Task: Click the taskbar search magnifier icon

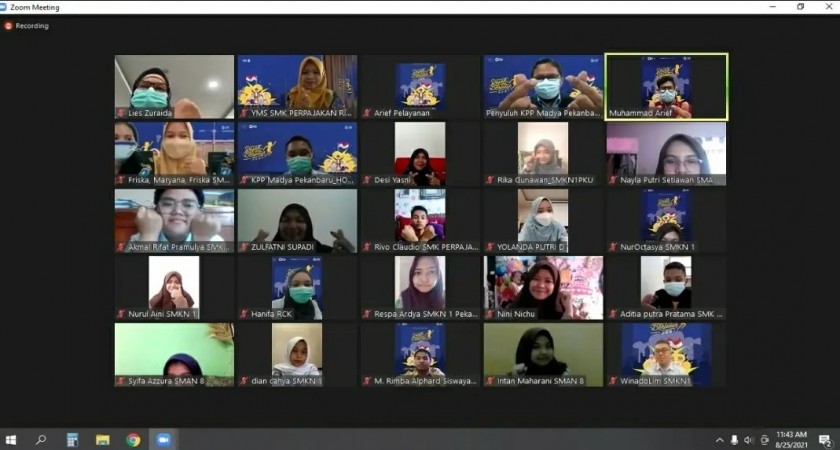Action: point(41,440)
